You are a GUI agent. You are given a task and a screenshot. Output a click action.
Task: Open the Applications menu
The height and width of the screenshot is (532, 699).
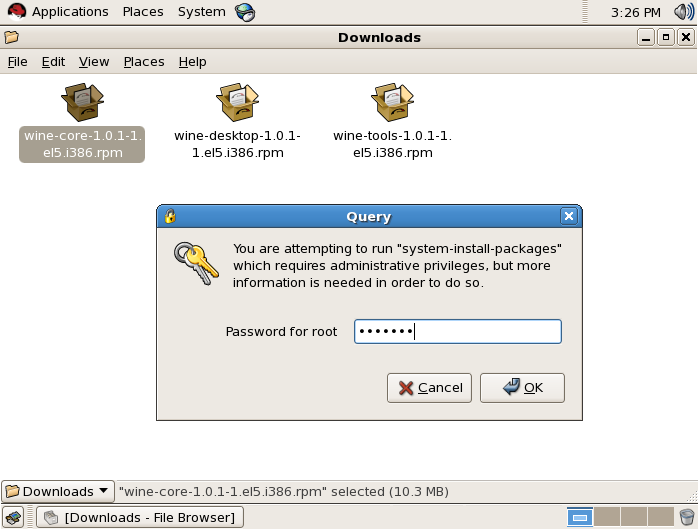click(70, 12)
